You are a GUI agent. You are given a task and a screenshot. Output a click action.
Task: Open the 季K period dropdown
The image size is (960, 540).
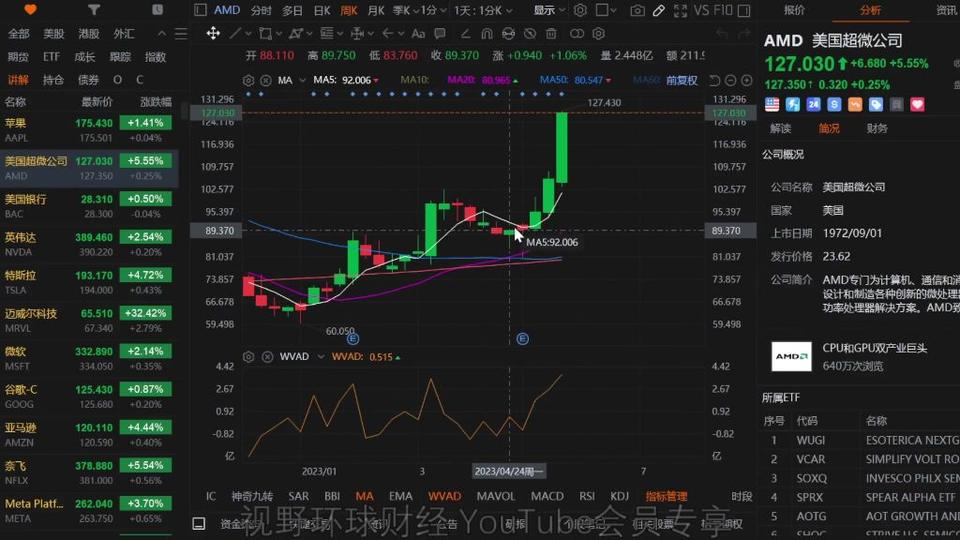(406, 10)
